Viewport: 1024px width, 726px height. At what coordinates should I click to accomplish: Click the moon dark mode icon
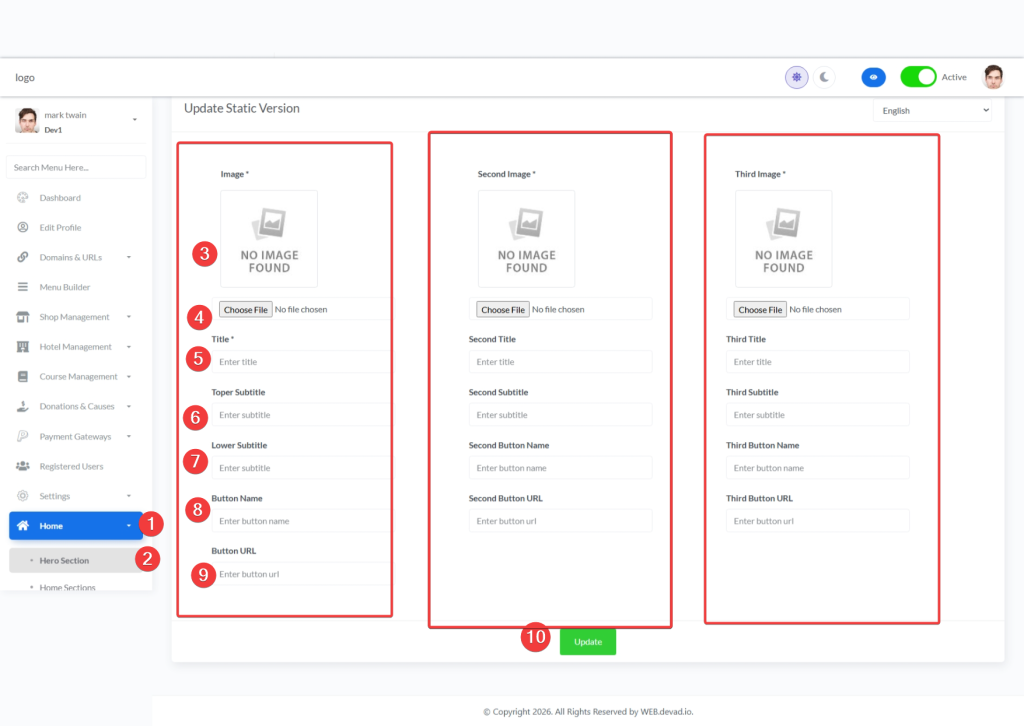point(824,77)
